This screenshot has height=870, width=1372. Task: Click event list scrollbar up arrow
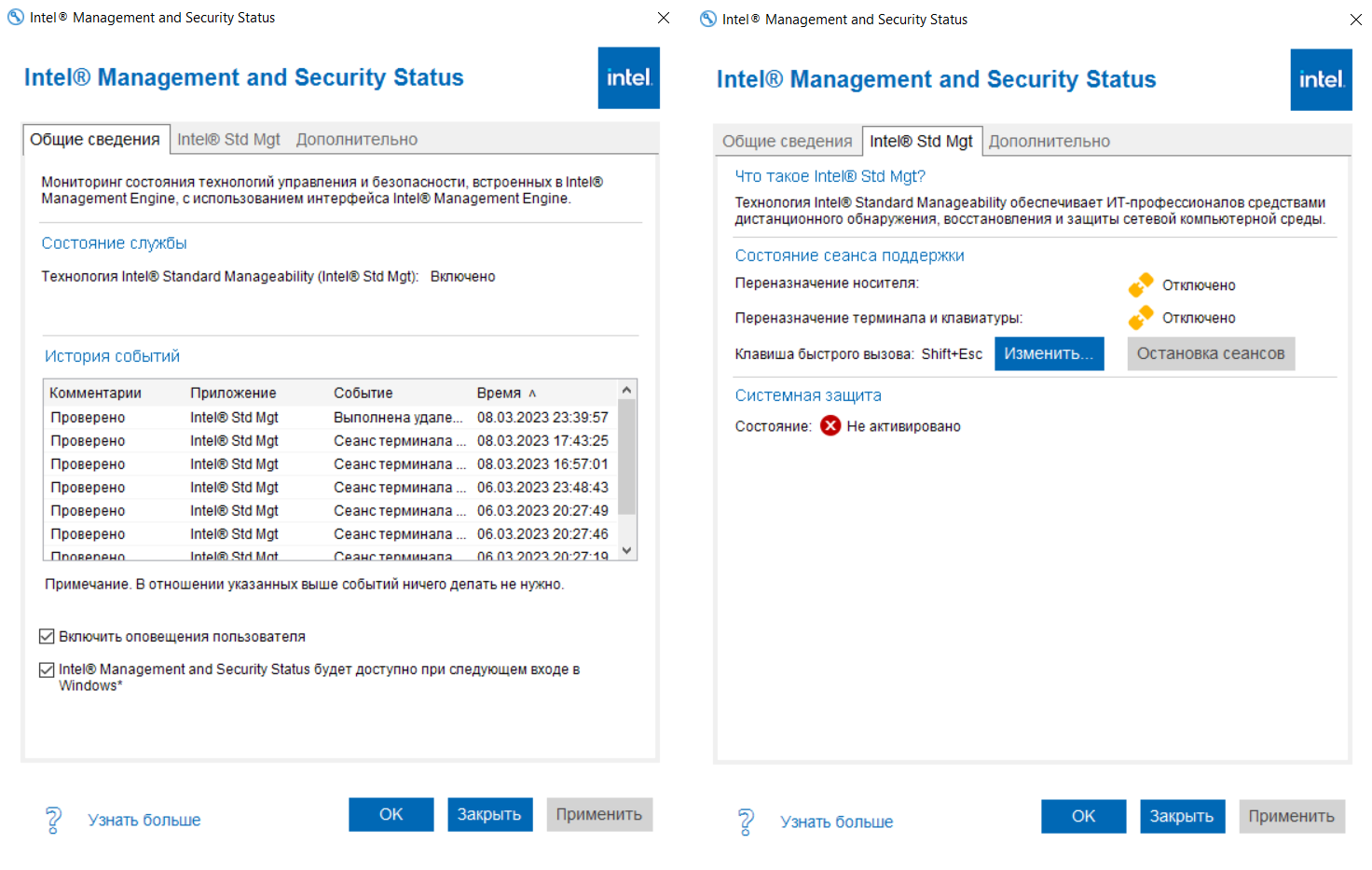tap(626, 390)
